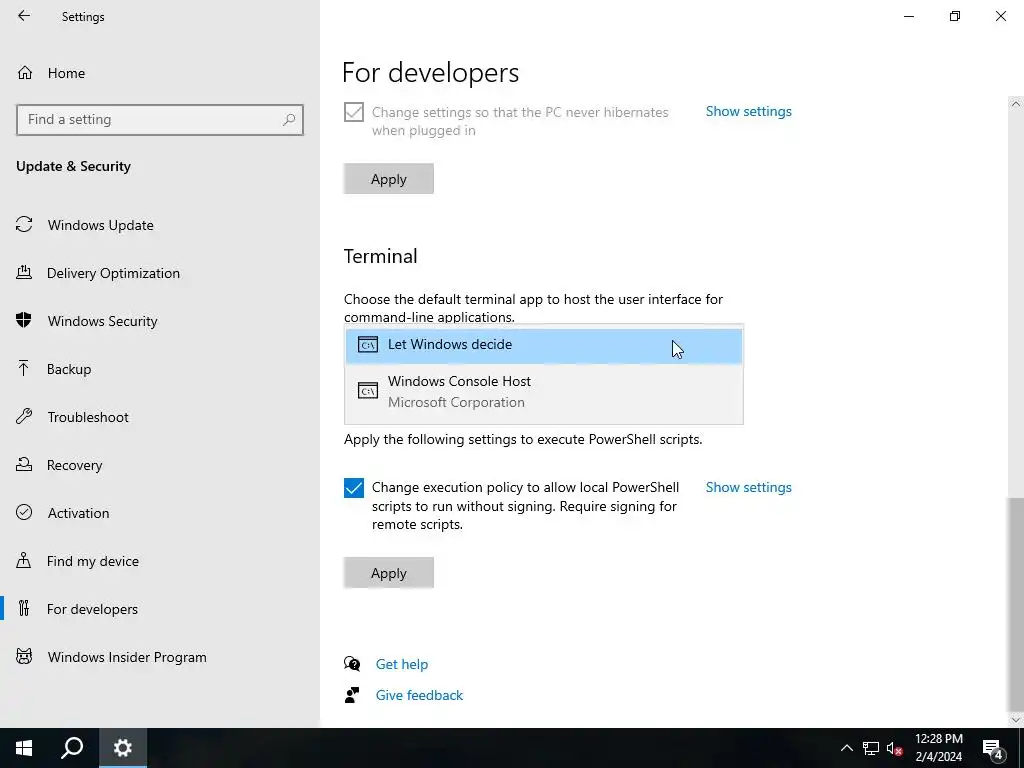Click the For developers tools icon
This screenshot has width=1024, height=768.
coord(24,608)
